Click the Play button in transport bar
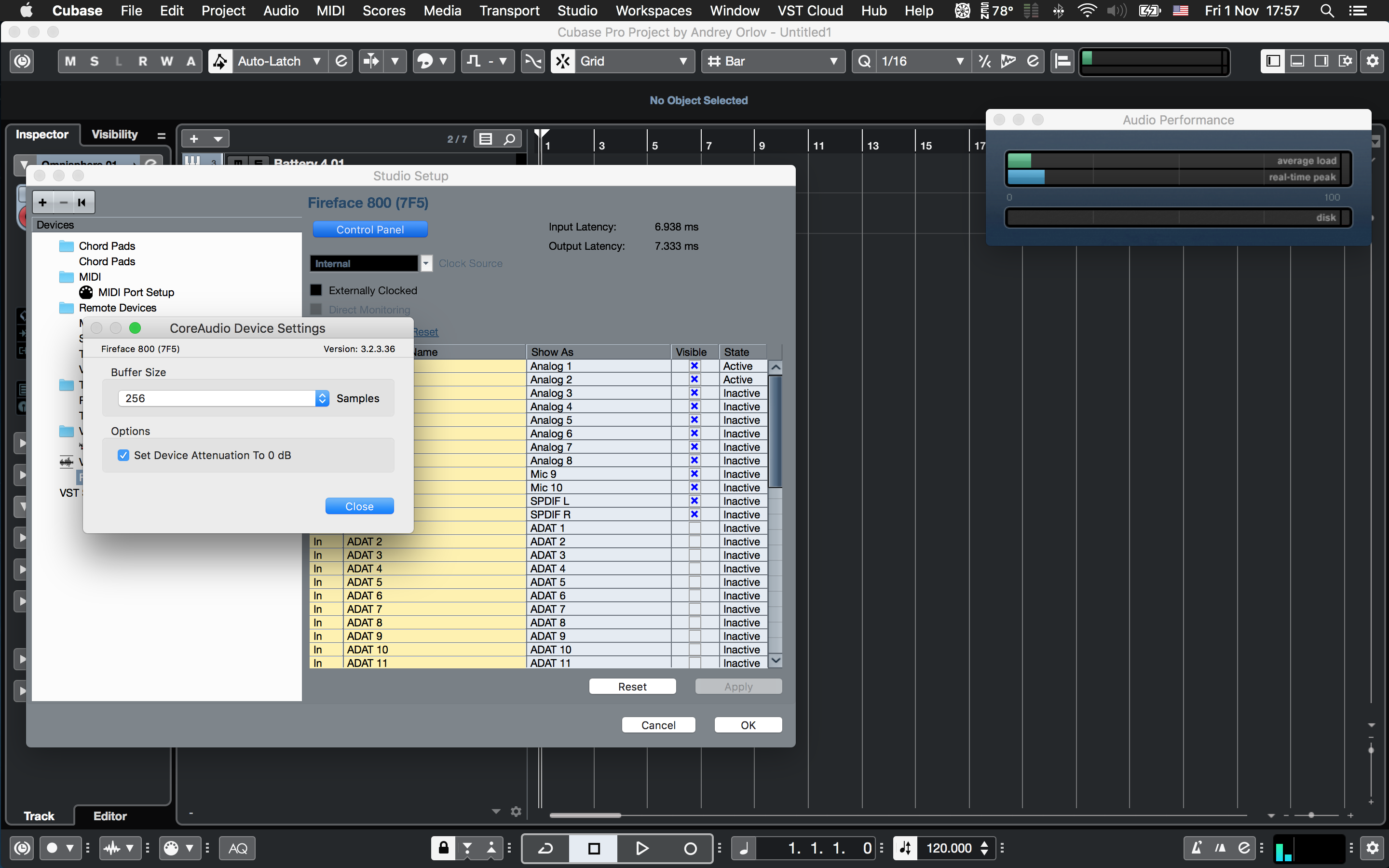Viewport: 1389px width, 868px height. (x=642, y=848)
